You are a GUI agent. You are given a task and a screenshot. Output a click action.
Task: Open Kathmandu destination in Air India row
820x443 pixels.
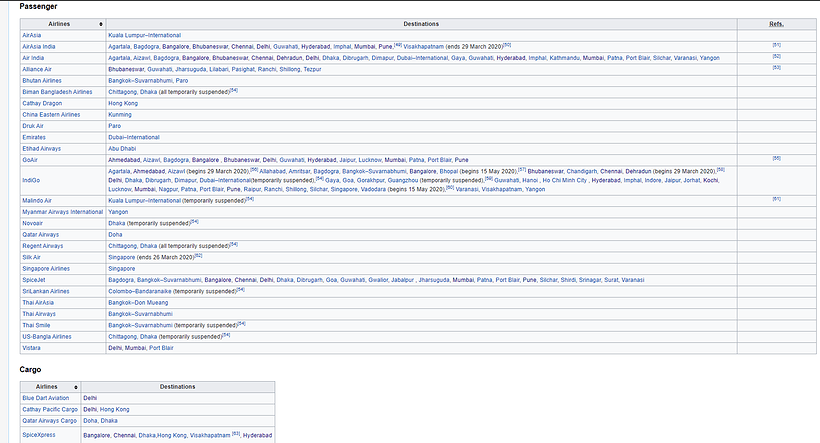click(564, 58)
